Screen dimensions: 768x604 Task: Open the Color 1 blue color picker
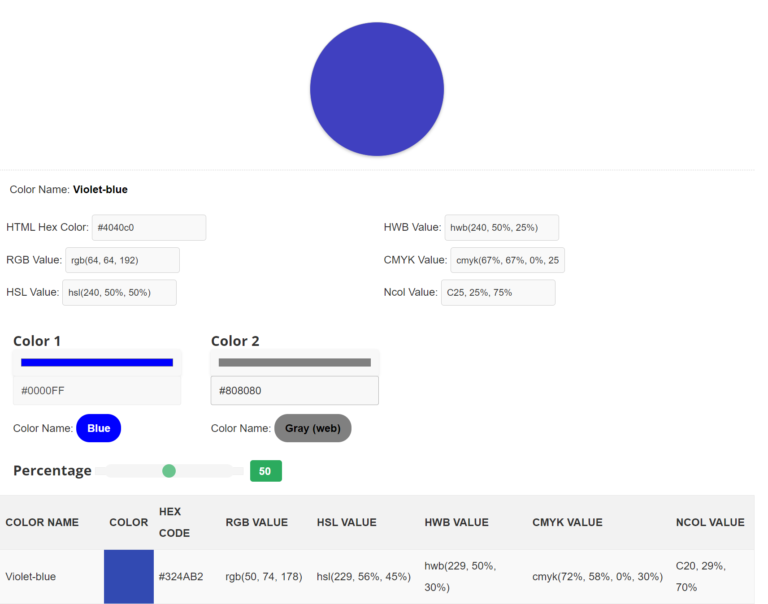[97, 362]
